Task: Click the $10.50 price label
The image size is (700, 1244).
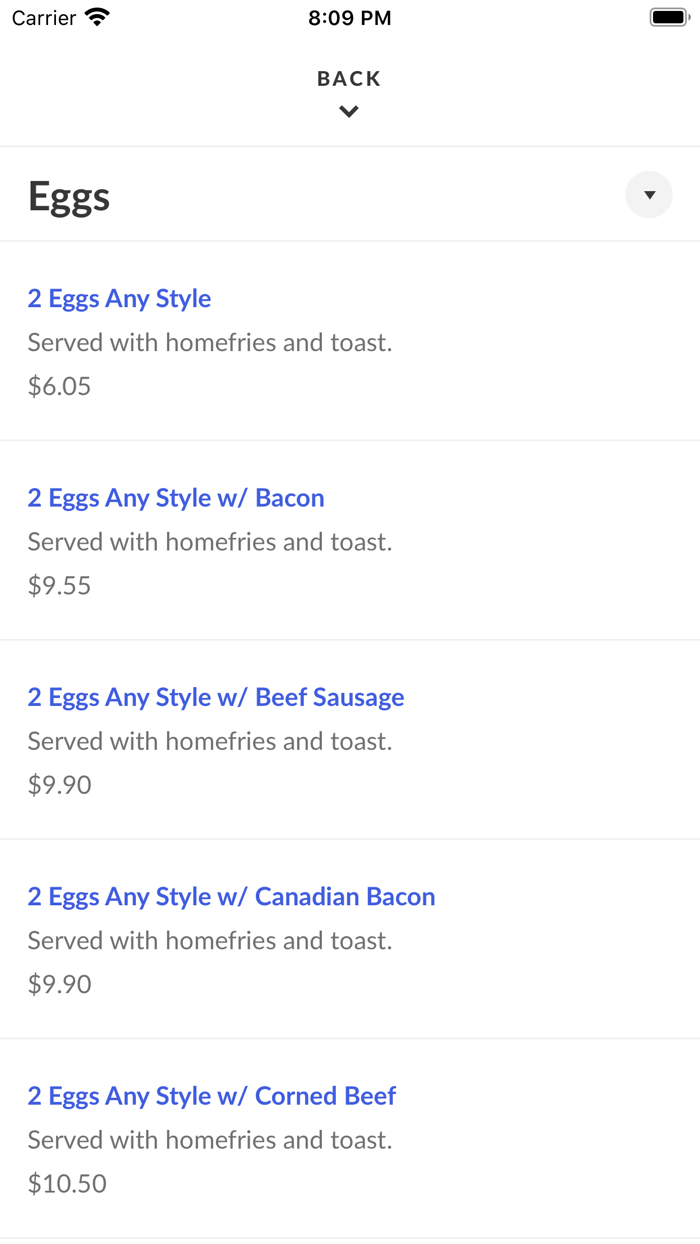Action: (67, 1183)
